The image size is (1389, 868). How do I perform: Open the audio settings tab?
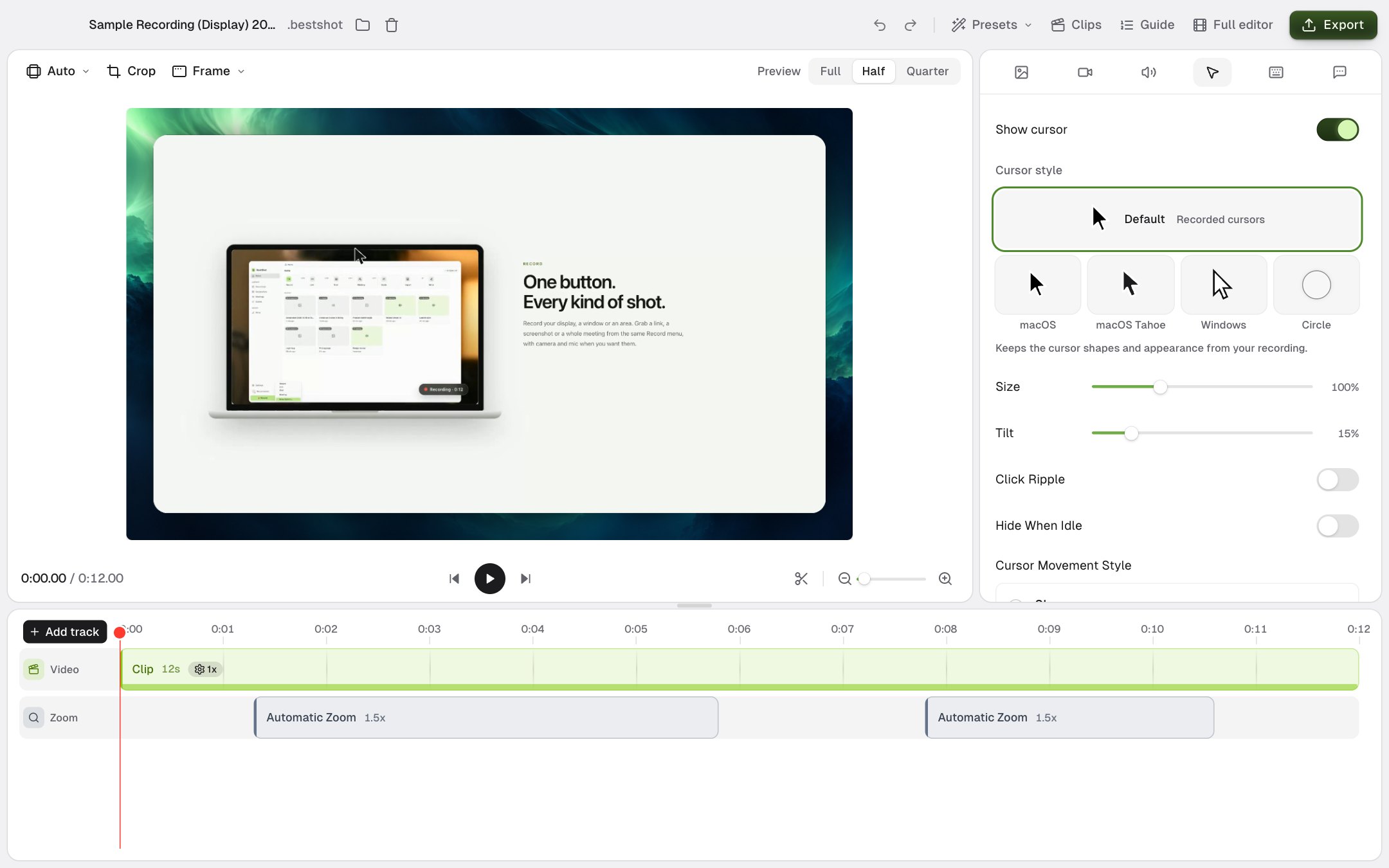coord(1148,72)
